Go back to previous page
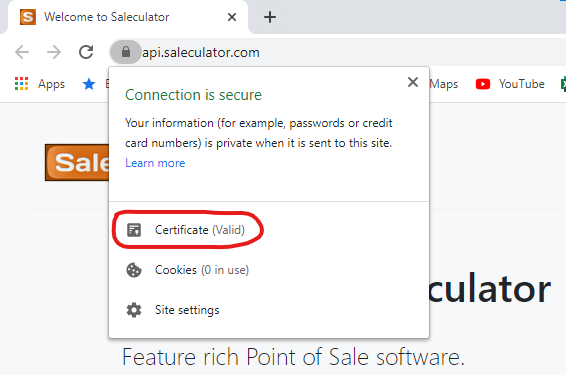Image resolution: width=566 pixels, height=375 pixels. (22, 52)
